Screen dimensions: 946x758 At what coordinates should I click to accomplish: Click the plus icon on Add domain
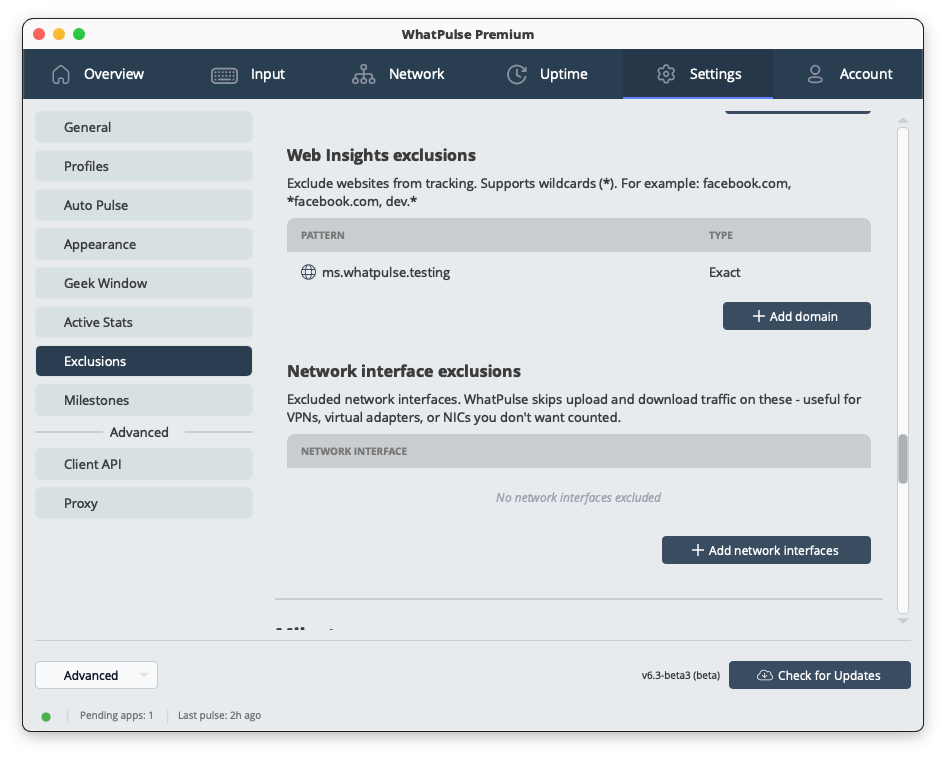point(758,316)
